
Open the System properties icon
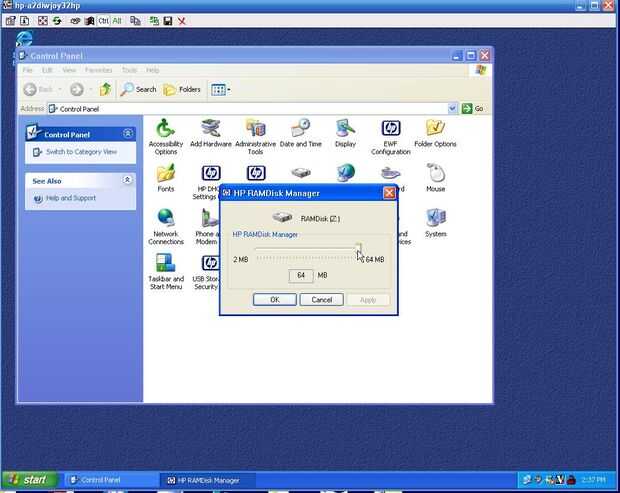tap(435, 223)
